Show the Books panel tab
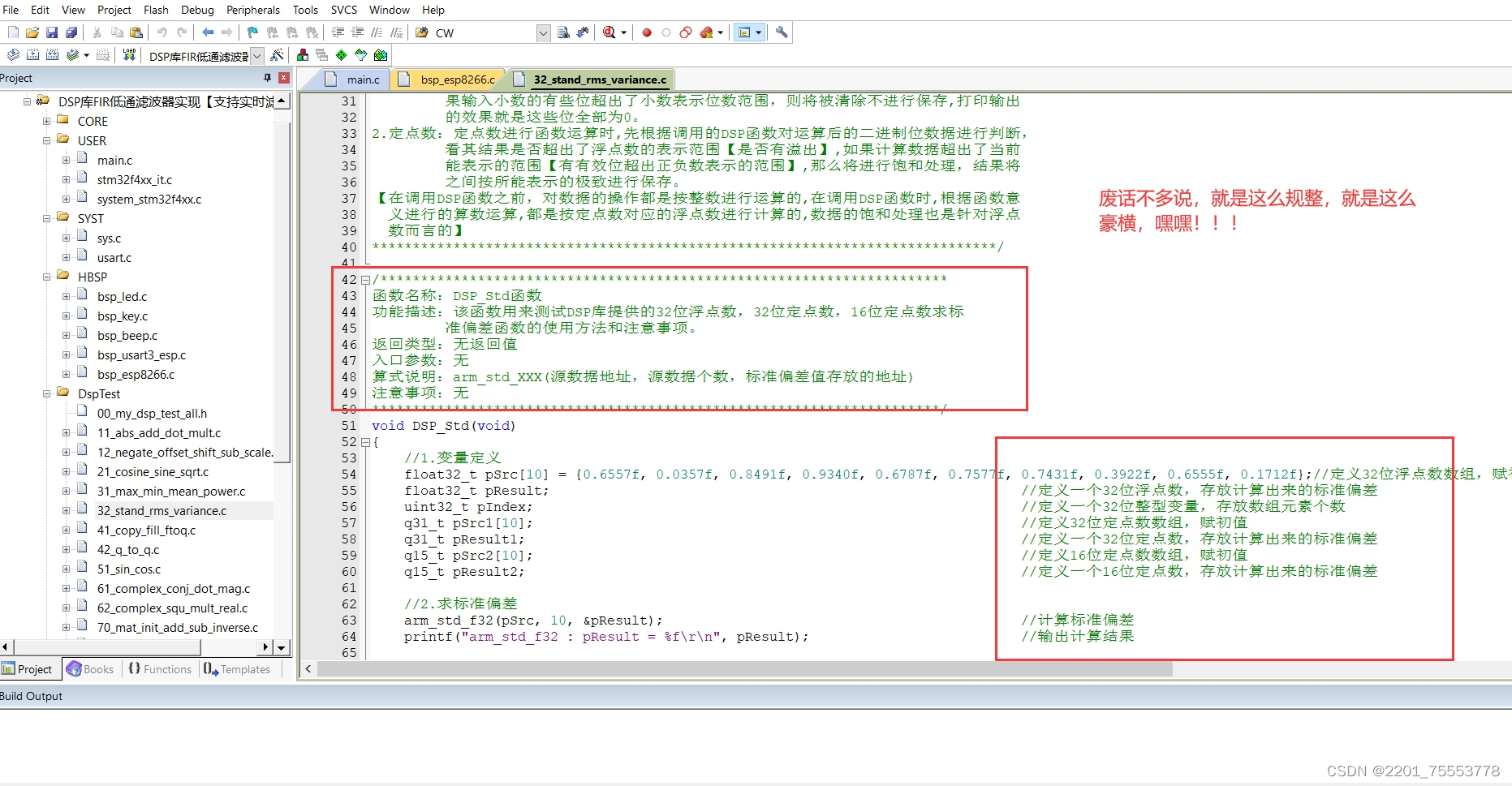The height and width of the screenshot is (786, 1512). (x=90, y=669)
